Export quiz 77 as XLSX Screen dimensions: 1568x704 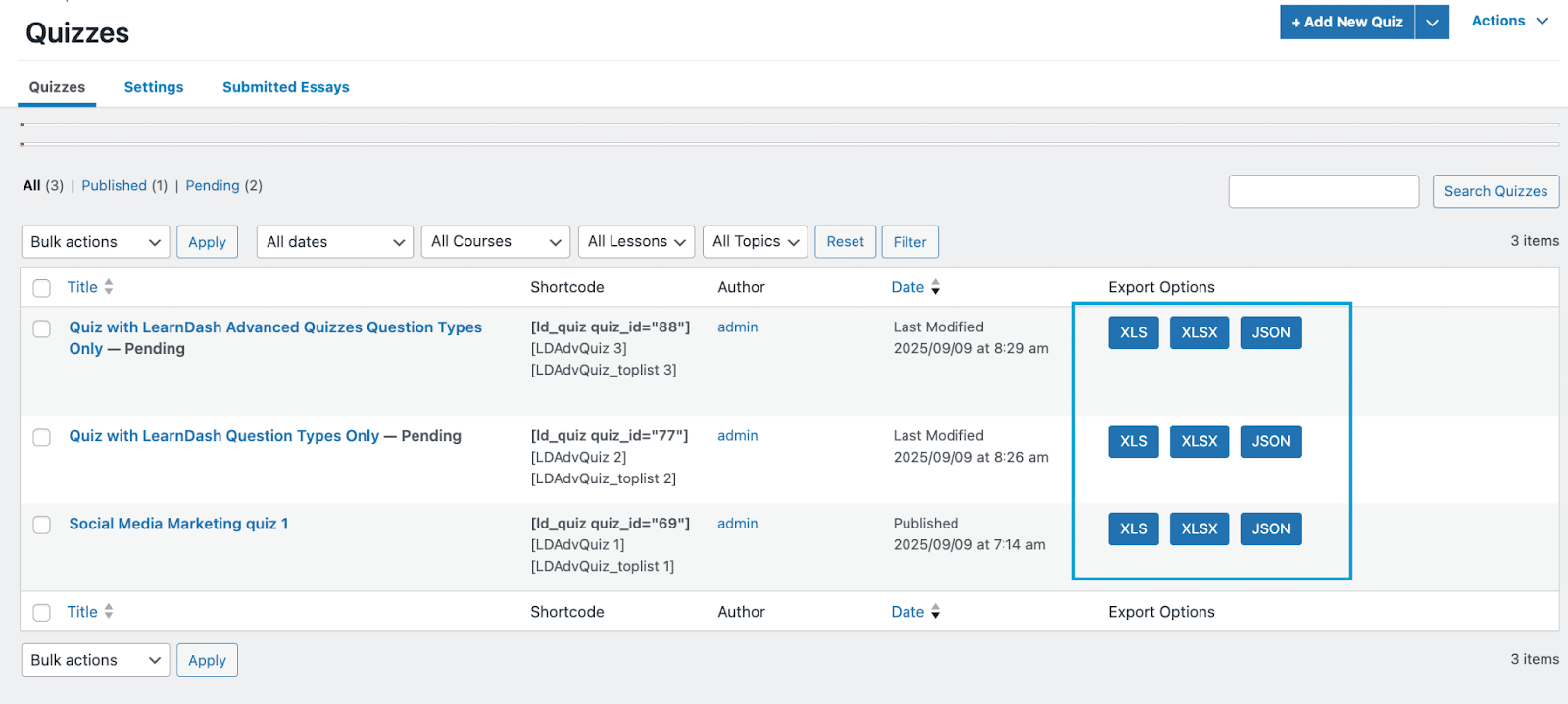point(1200,441)
